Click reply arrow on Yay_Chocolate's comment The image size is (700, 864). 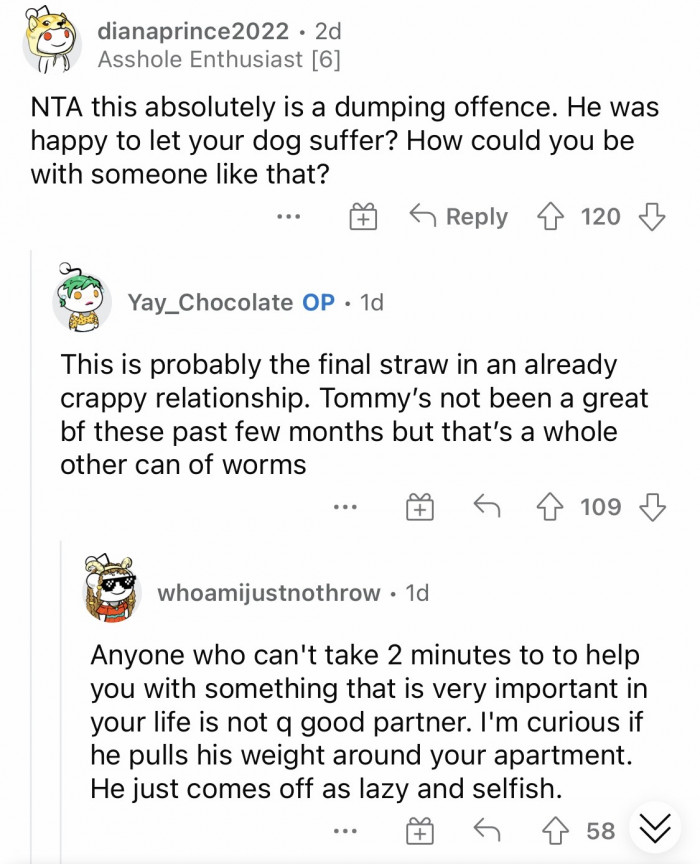(x=487, y=507)
